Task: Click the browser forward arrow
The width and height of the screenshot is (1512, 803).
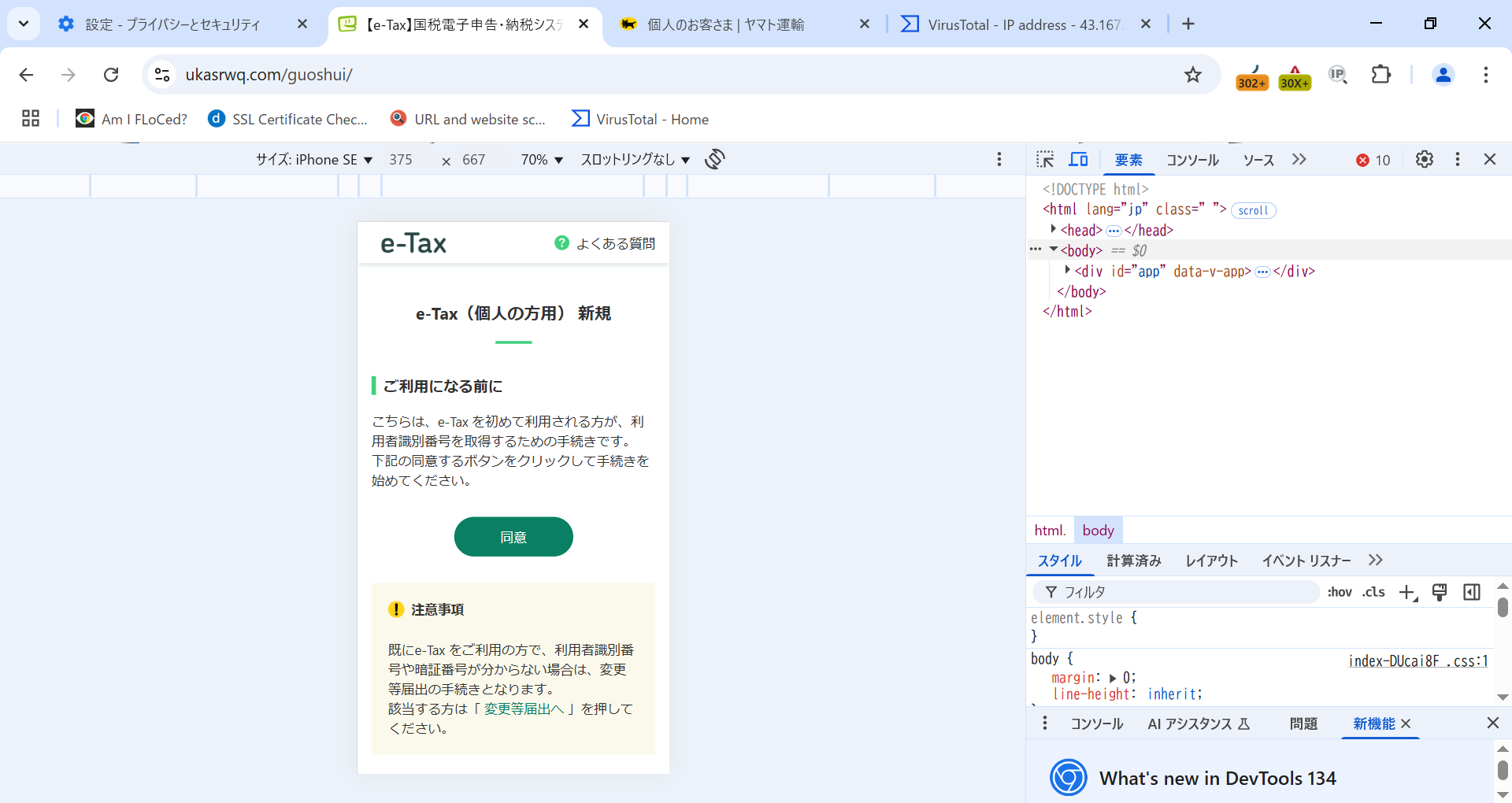Action: tap(69, 75)
